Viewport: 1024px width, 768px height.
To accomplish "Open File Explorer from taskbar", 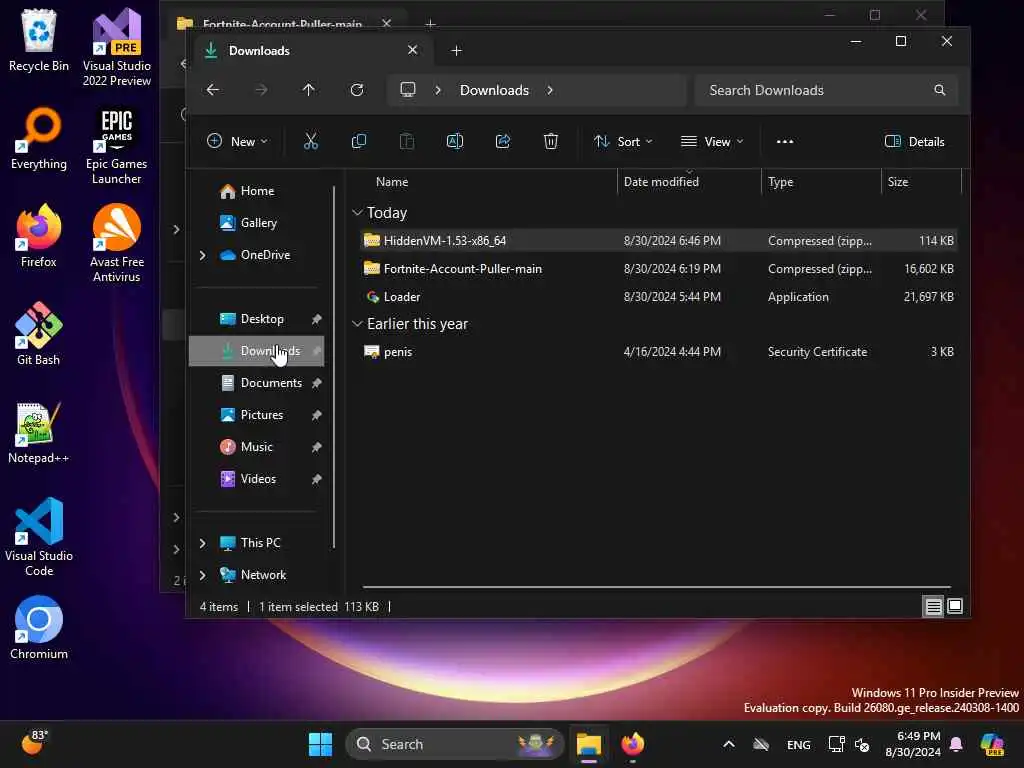I will click(x=588, y=744).
